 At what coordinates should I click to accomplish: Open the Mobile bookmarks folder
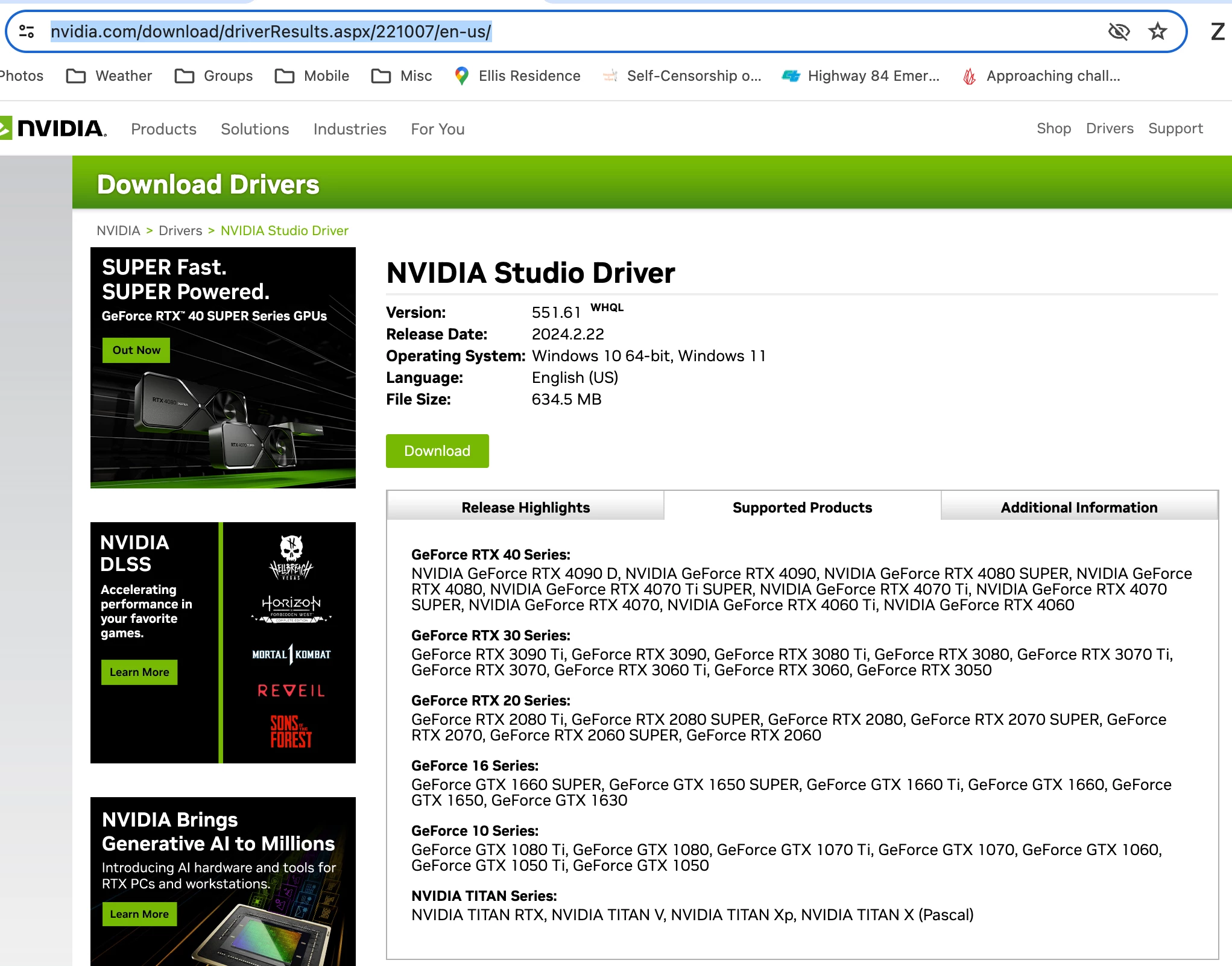click(x=312, y=76)
